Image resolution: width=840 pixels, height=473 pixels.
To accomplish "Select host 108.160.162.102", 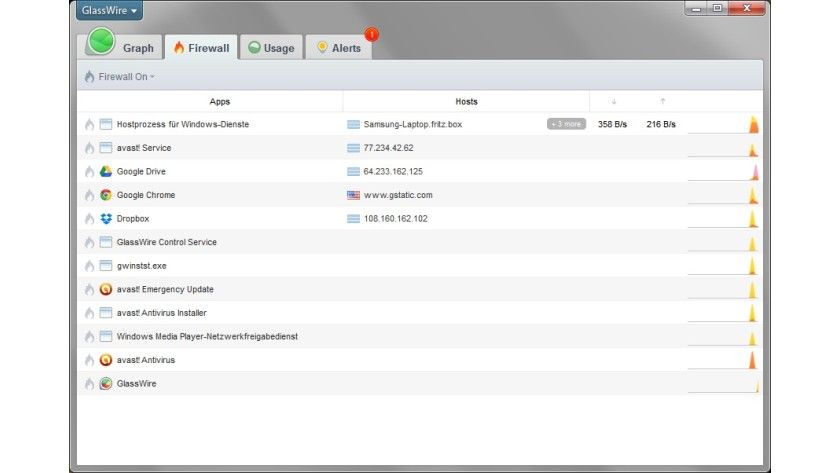I will [395, 219].
